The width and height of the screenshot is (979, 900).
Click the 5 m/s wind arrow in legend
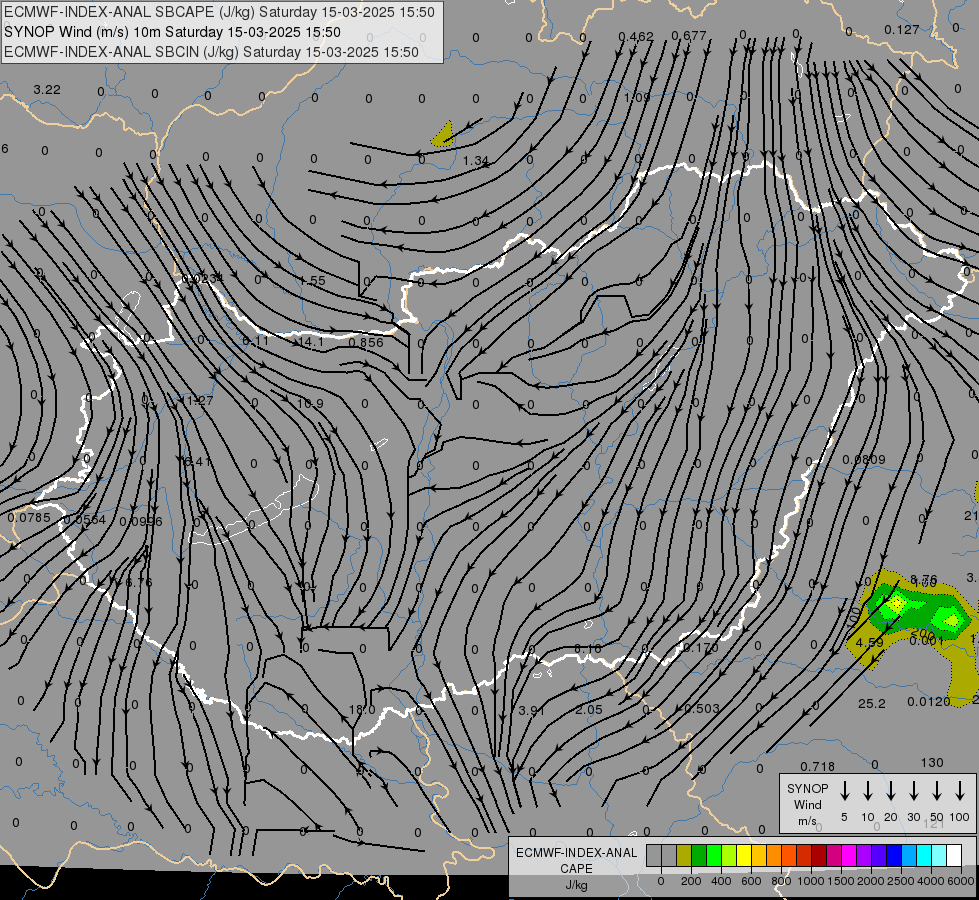[x=845, y=791]
